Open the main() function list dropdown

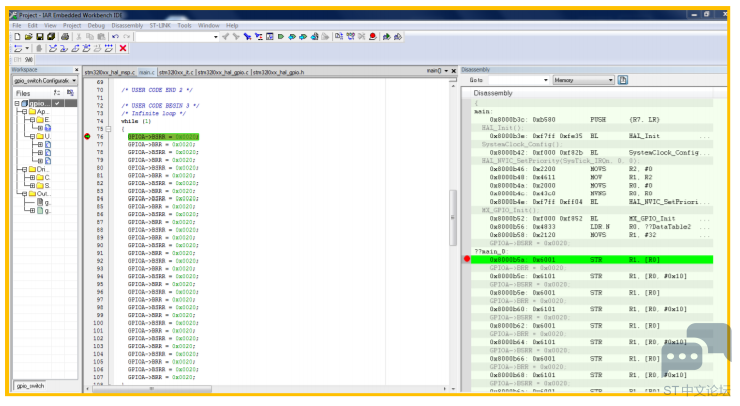click(446, 71)
